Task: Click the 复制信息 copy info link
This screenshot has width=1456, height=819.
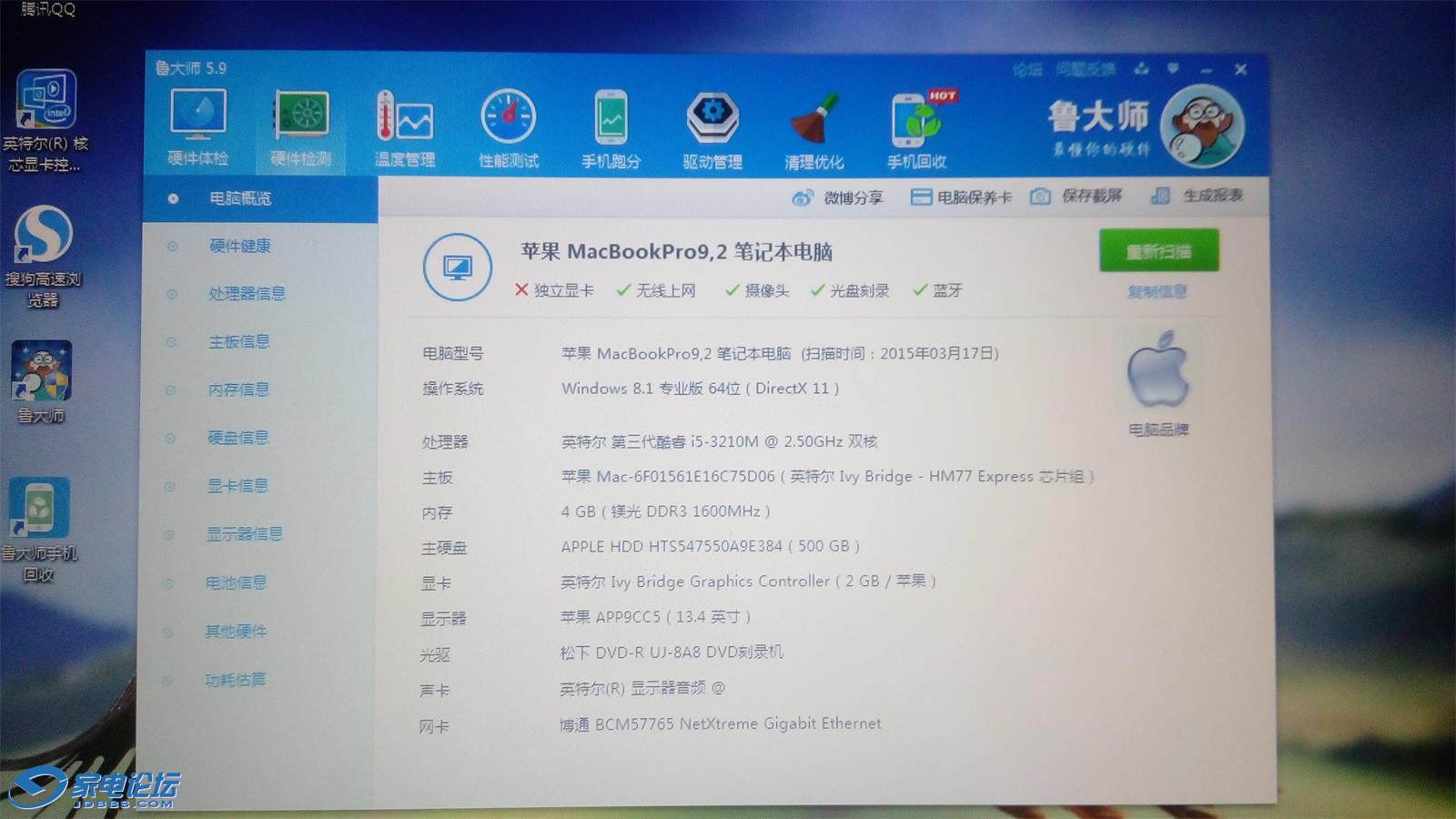Action: [x=1158, y=292]
